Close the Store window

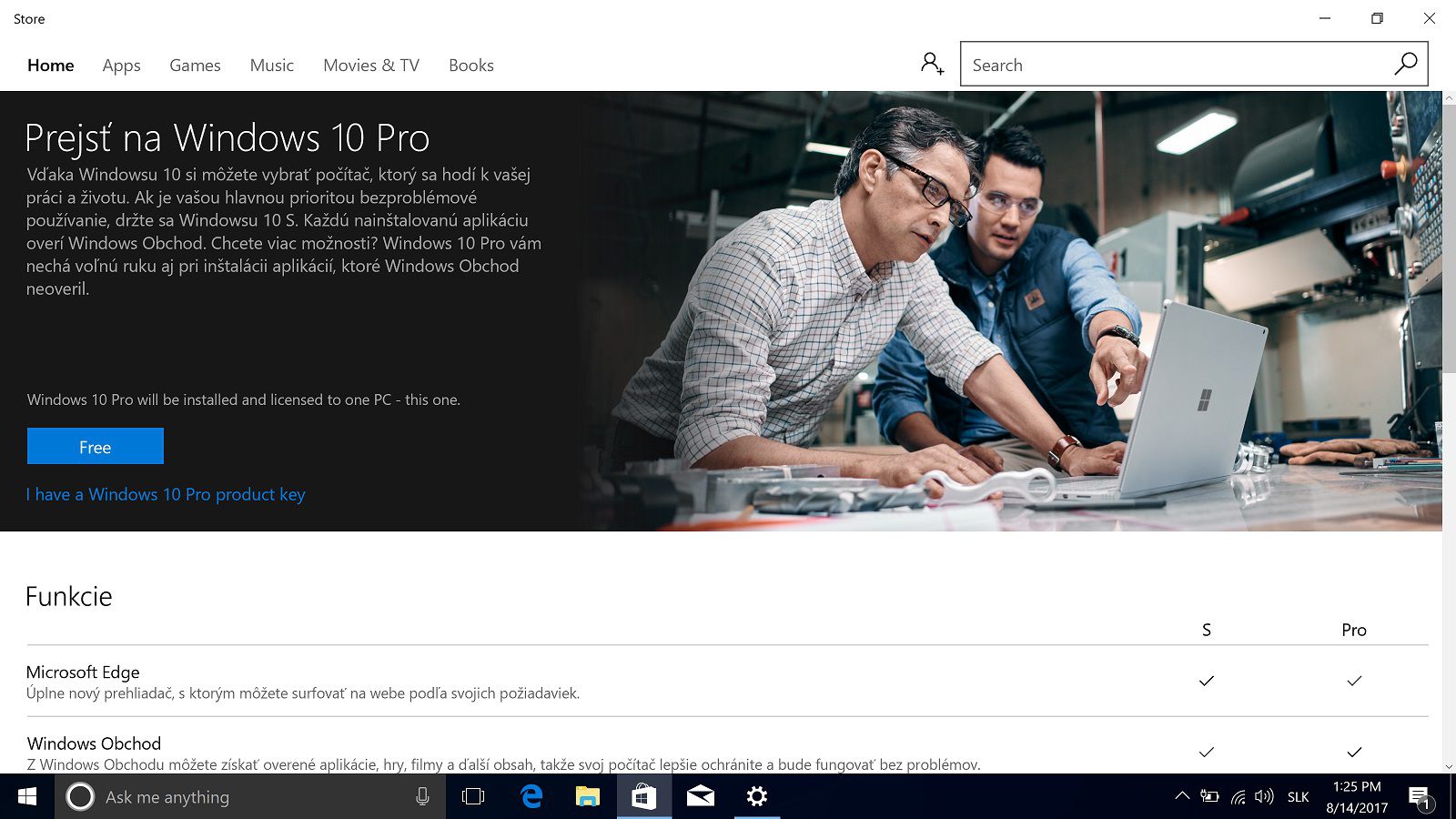1429,18
